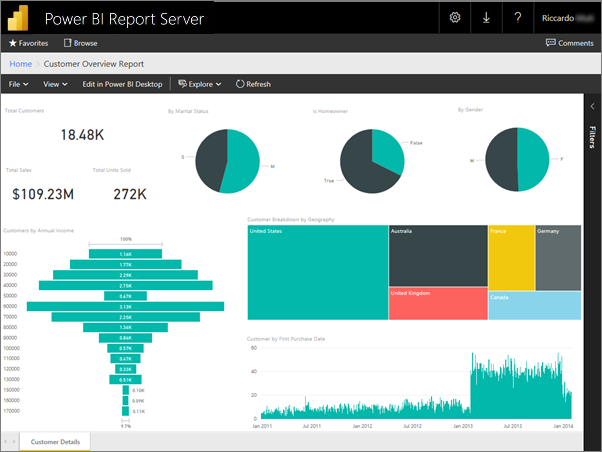Image resolution: width=602 pixels, height=452 pixels.
Task: Expand the collapsed Filters pane
Action: [592, 104]
